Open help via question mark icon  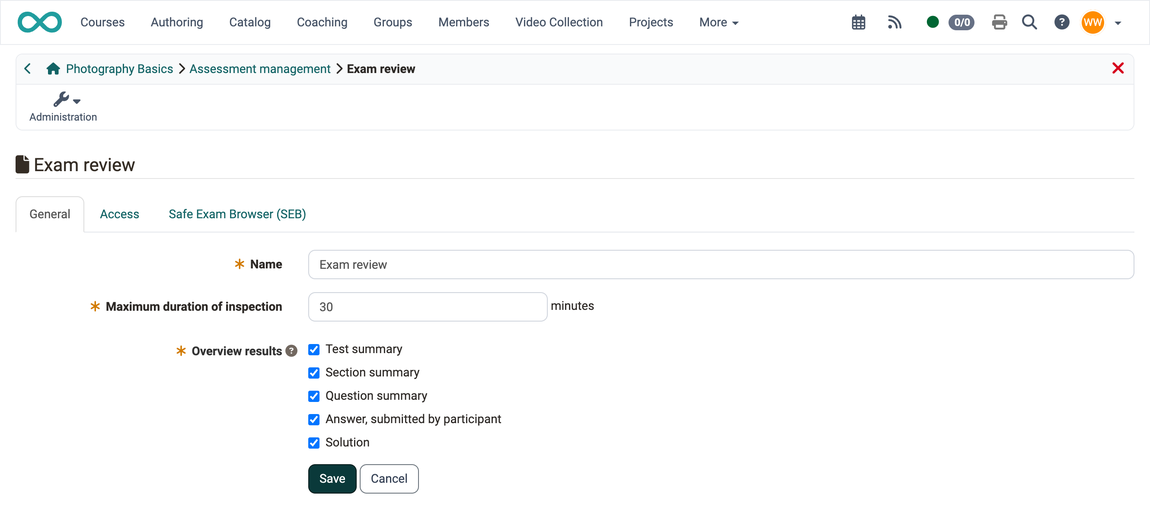point(1061,23)
